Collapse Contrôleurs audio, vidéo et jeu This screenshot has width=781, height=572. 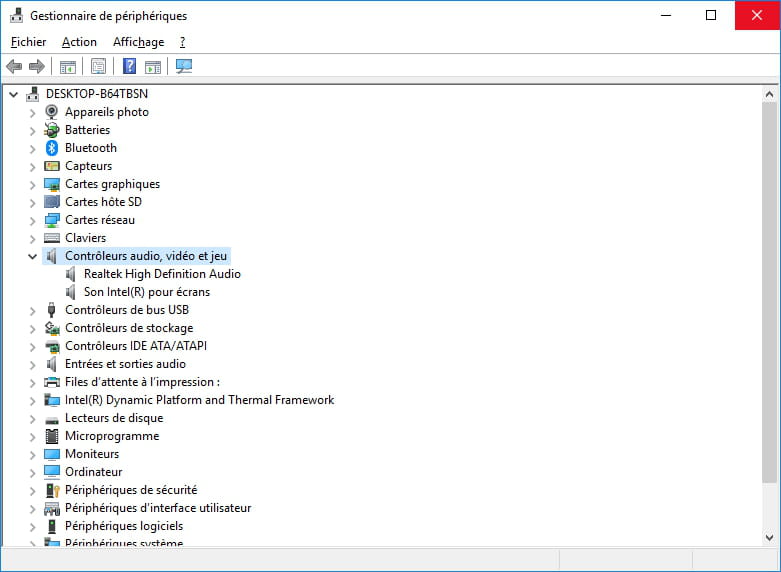[33, 257]
